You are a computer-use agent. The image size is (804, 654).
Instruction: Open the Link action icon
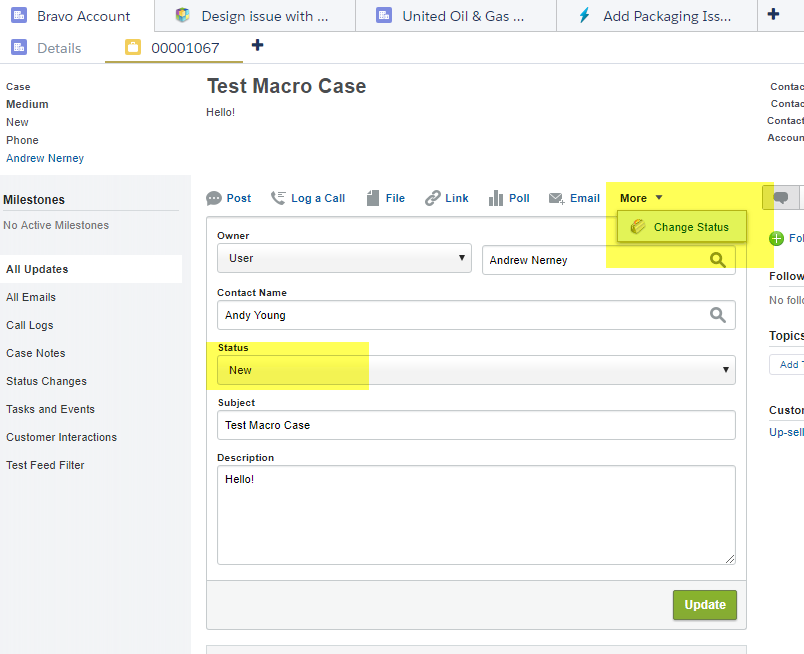(433, 198)
